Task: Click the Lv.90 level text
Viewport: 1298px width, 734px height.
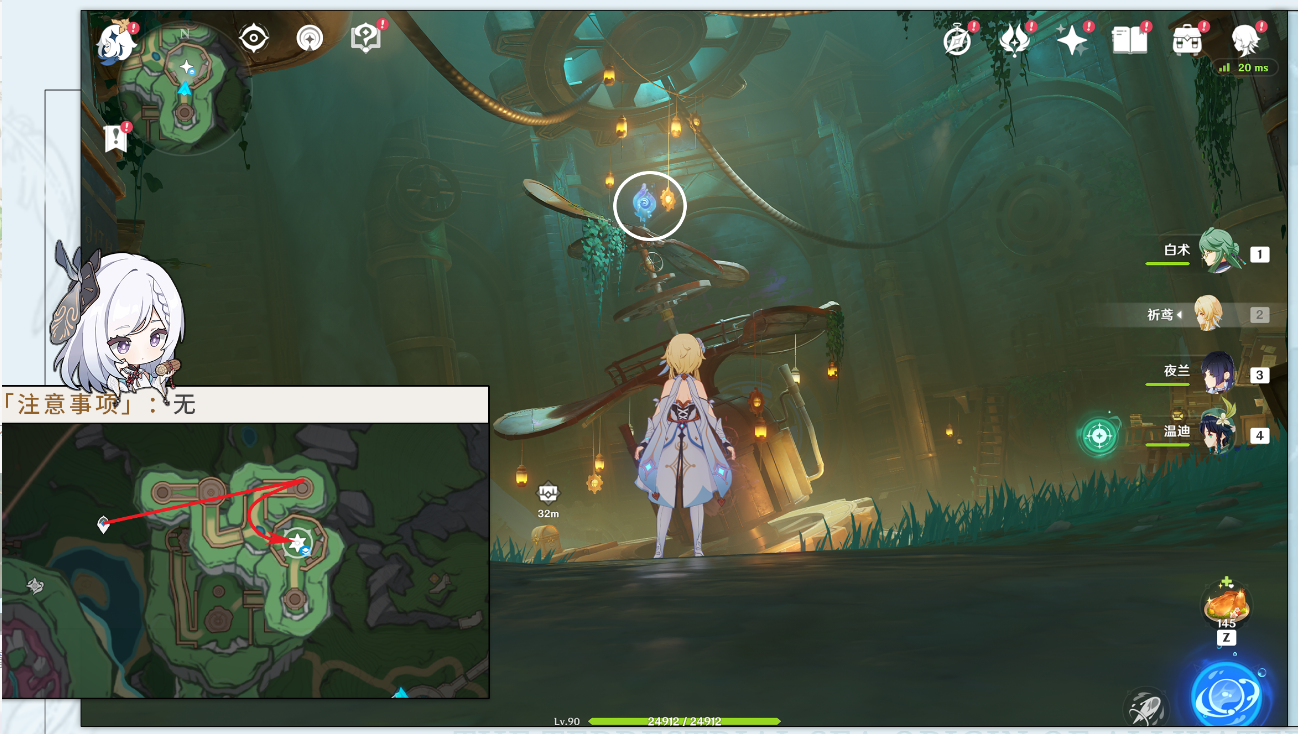Action: point(567,721)
